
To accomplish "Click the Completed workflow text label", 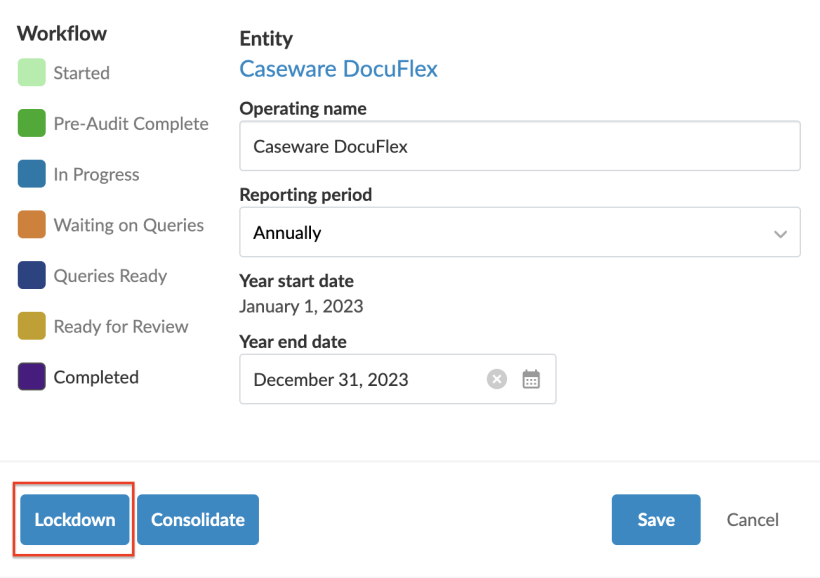I will 96,377.
